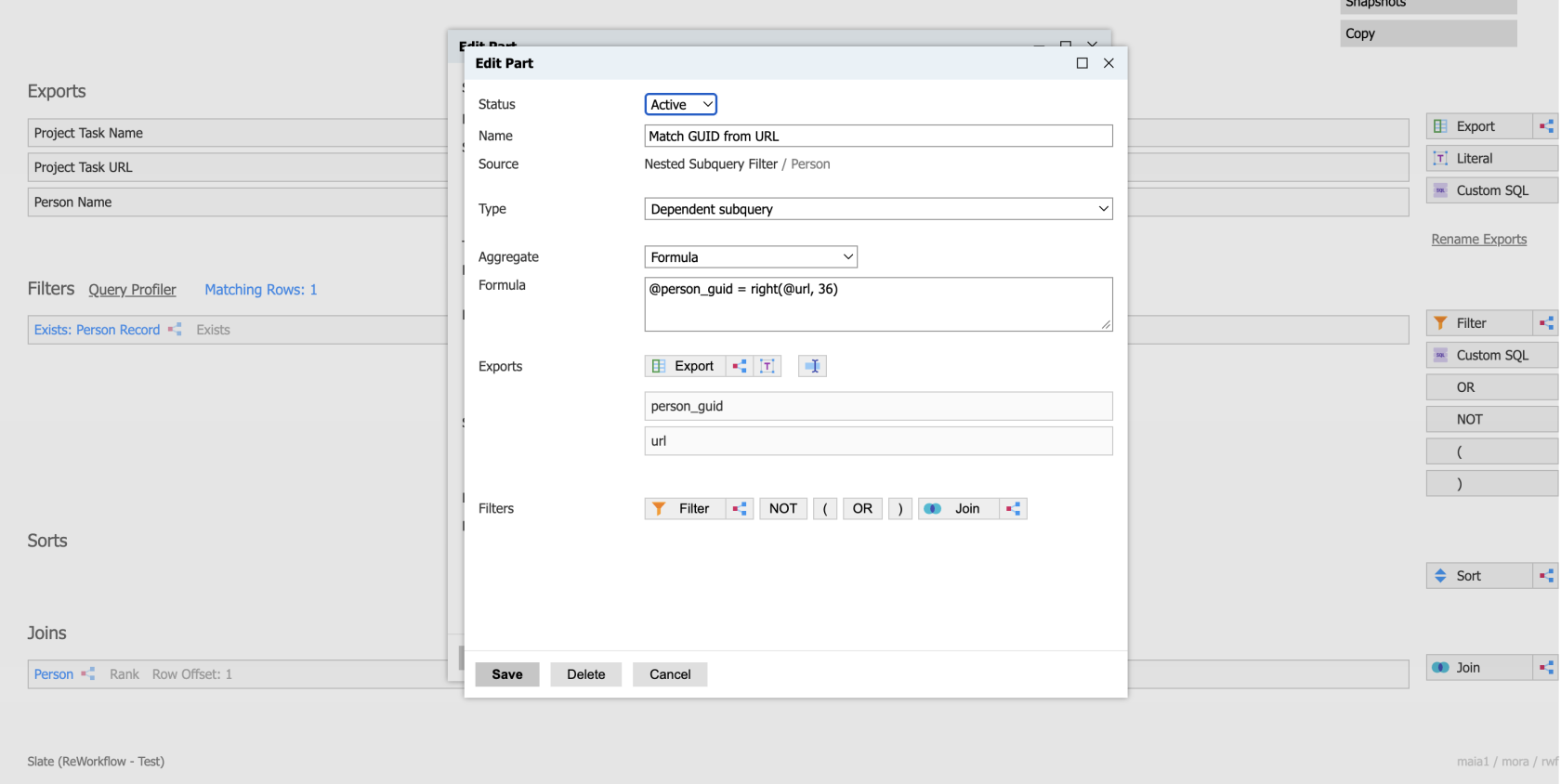Image resolution: width=1561 pixels, height=784 pixels.
Task: Click the subquery icon next to right-panel Export
Action: coord(1546,126)
